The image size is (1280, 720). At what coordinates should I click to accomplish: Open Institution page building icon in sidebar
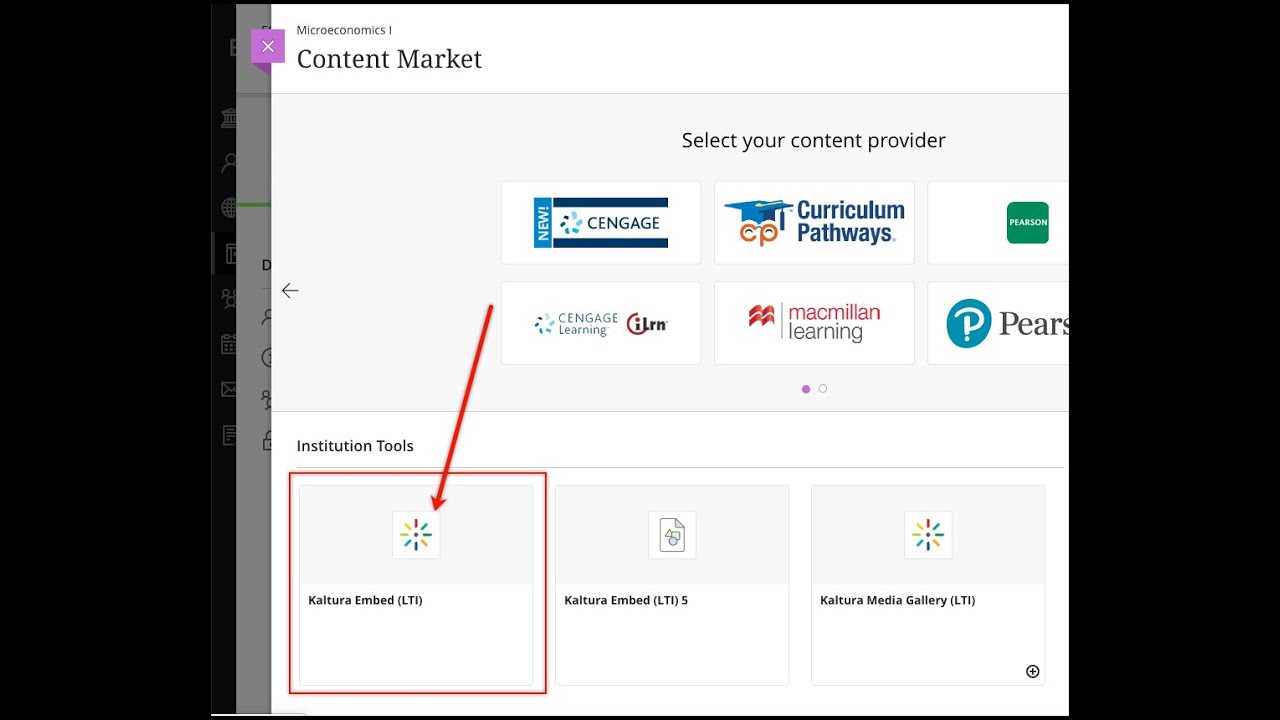pyautogui.click(x=229, y=119)
